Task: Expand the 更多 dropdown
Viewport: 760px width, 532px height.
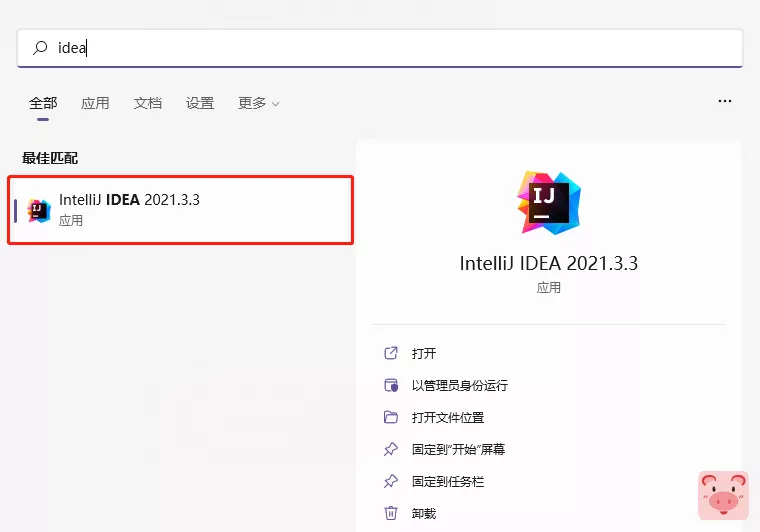Action: (x=258, y=103)
